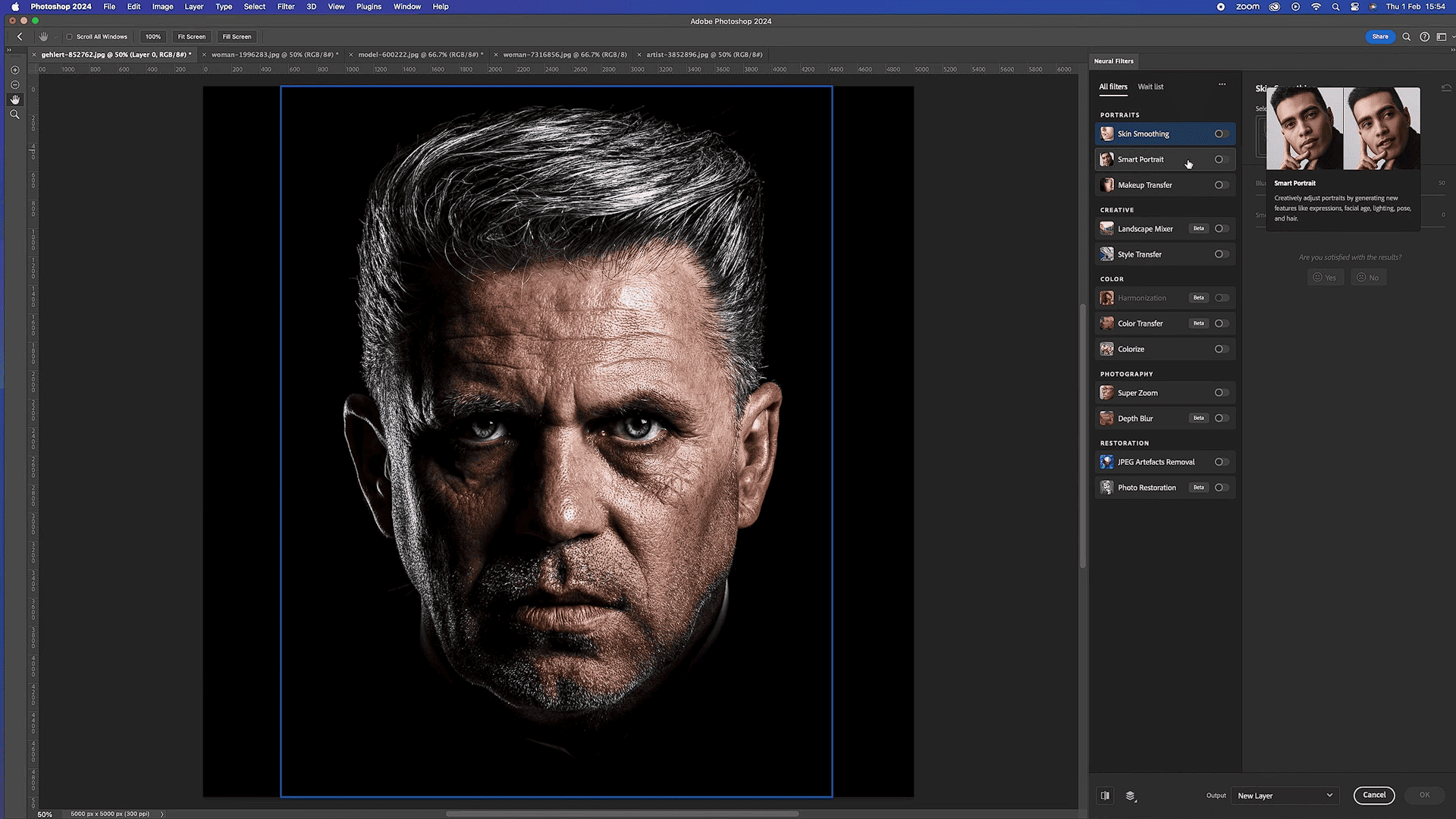1456x819 pixels.
Task: Open Photoshop search magnifier icon
Action: click(x=1406, y=36)
